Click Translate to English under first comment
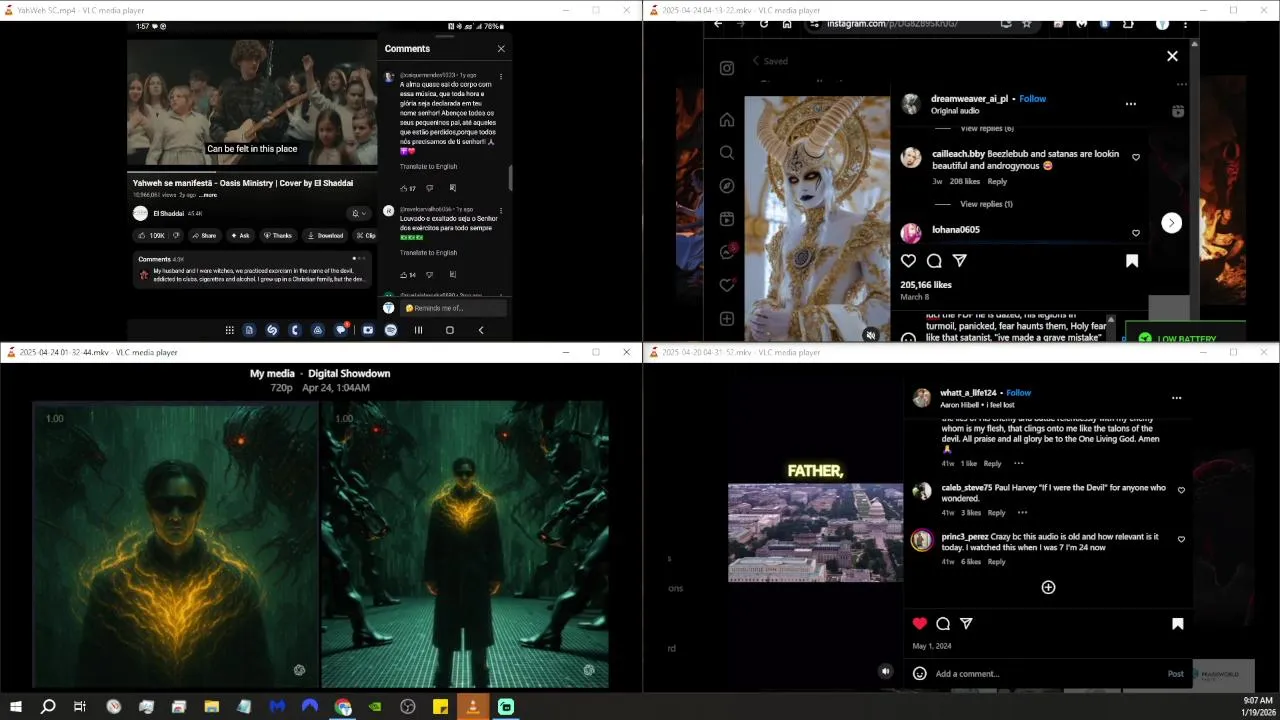1280x720 pixels. 428,166
